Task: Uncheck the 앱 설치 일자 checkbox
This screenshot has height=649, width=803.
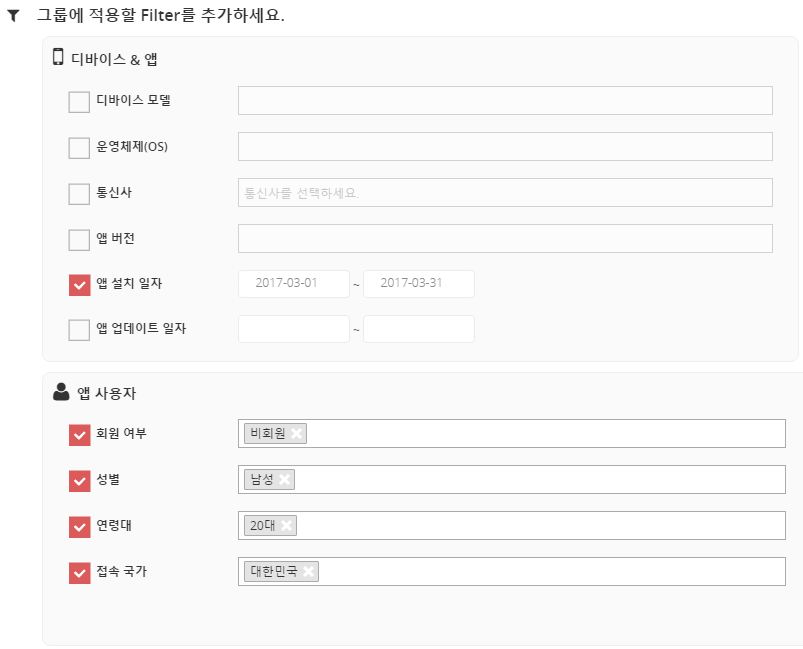Action: tap(79, 285)
